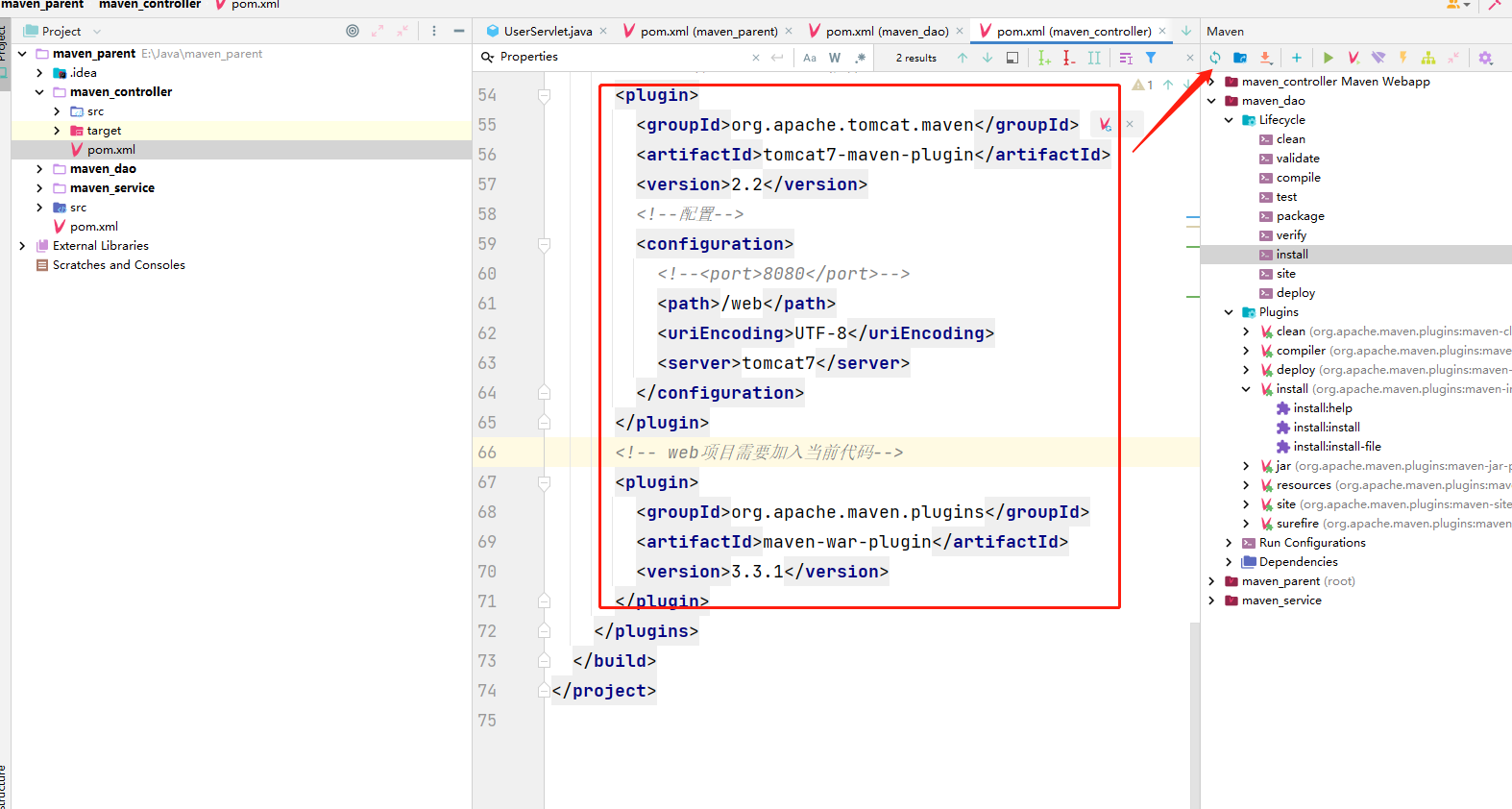Toggle Maven offline mode
The image size is (1512, 809).
coord(1378,58)
